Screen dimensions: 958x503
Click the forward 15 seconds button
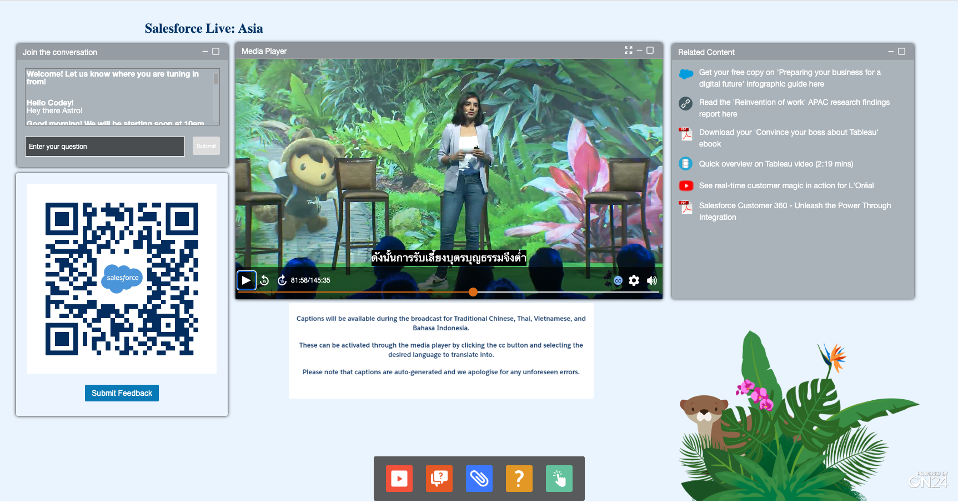coord(282,281)
